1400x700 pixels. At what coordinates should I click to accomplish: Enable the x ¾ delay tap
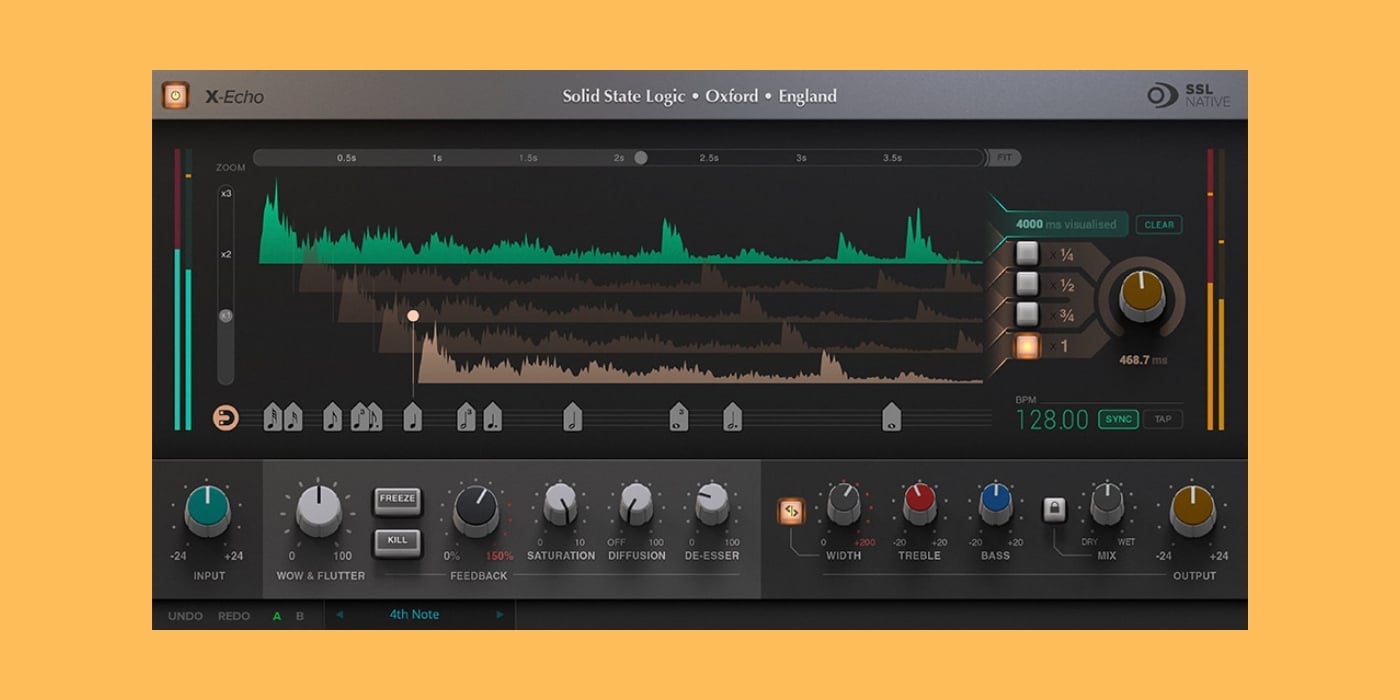1027,314
